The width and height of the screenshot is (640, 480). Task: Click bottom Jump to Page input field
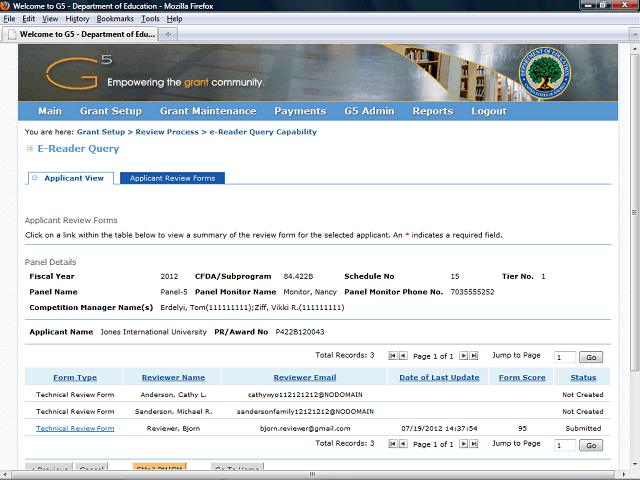pos(565,445)
